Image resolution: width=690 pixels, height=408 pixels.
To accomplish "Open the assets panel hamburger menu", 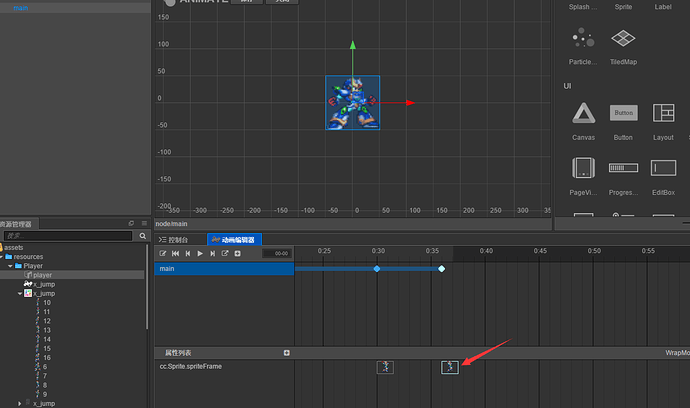I will [x=144, y=224].
